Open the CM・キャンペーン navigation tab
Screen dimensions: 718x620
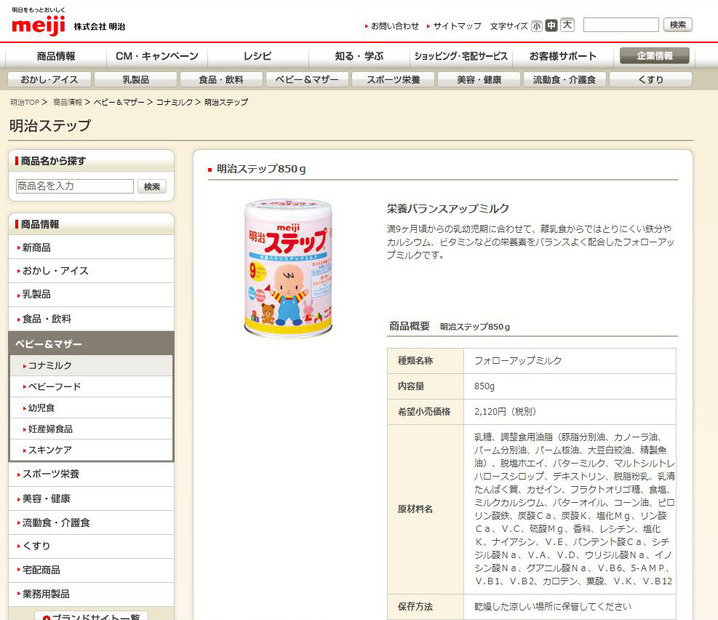pos(157,56)
